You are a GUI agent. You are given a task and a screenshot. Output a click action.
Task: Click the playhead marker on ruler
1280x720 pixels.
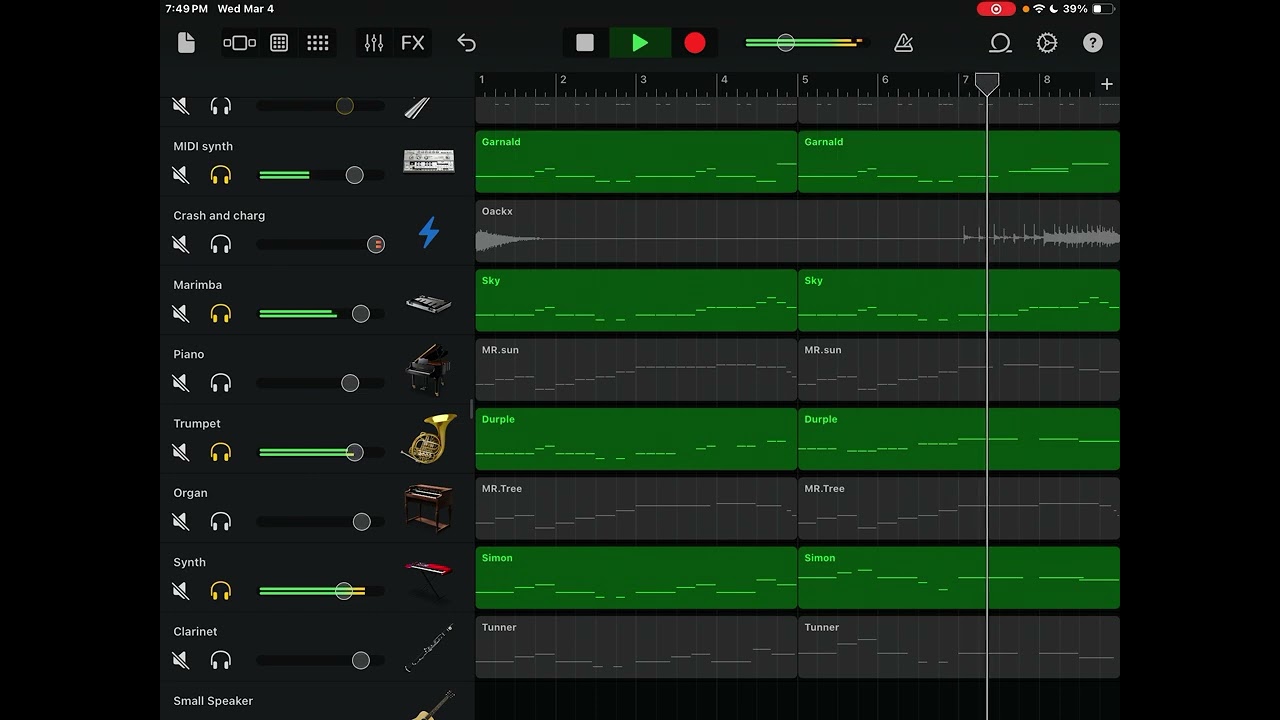coord(987,84)
